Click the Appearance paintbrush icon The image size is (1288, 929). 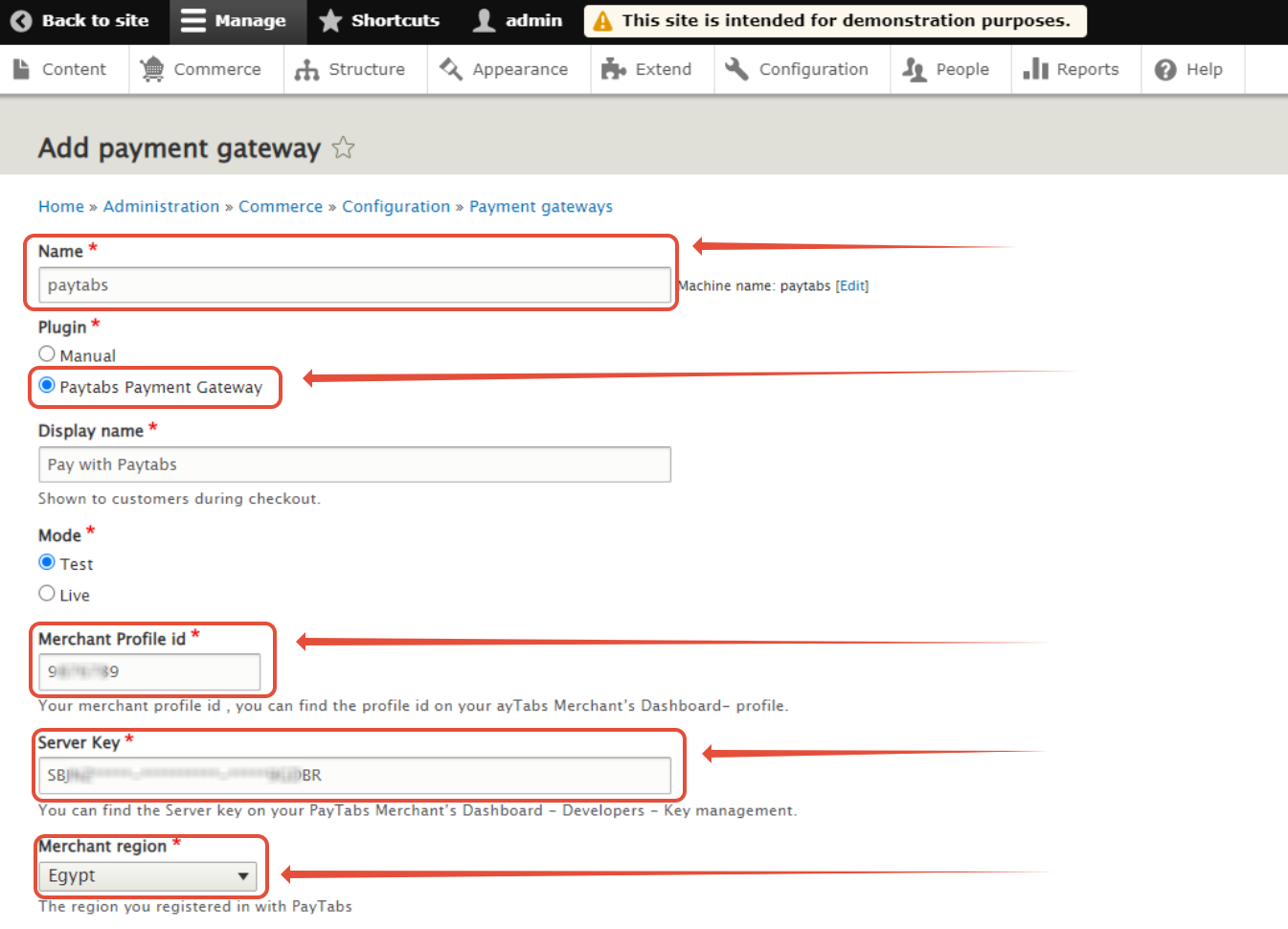[450, 69]
